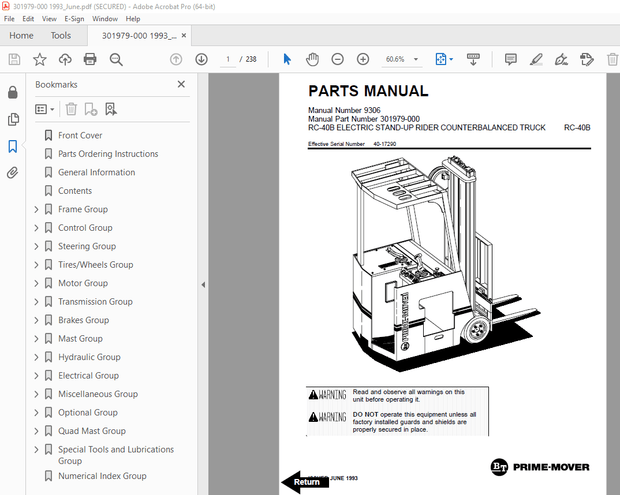The height and width of the screenshot is (495, 620).
Task: Expand the Special Tools and Lubrications Group bookmark
Action: 36,450
